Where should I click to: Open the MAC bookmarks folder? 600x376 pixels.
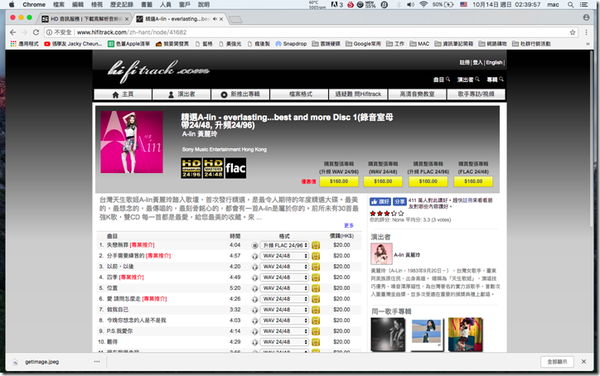419,44
